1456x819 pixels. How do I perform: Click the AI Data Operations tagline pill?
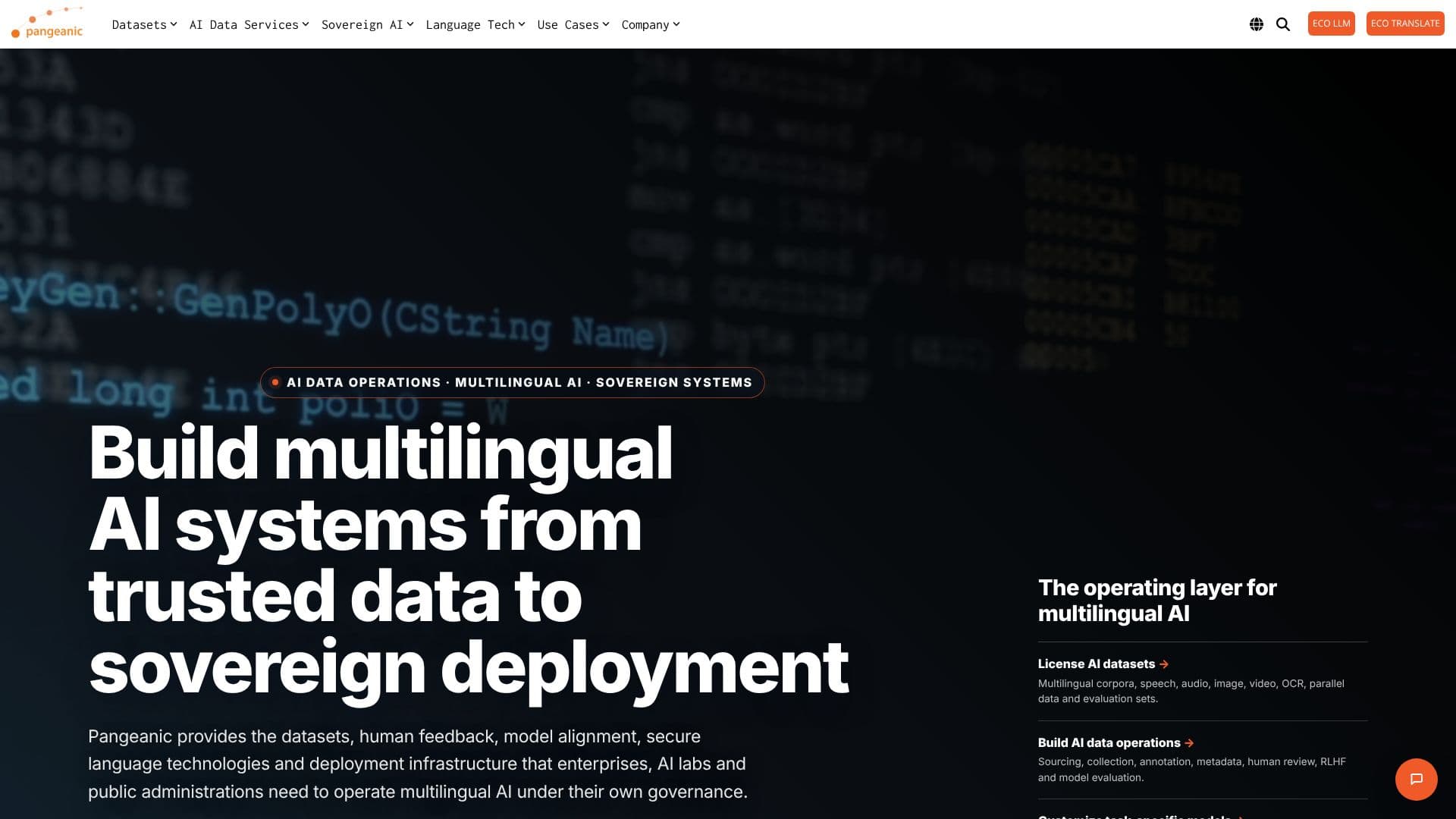[x=512, y=382]
